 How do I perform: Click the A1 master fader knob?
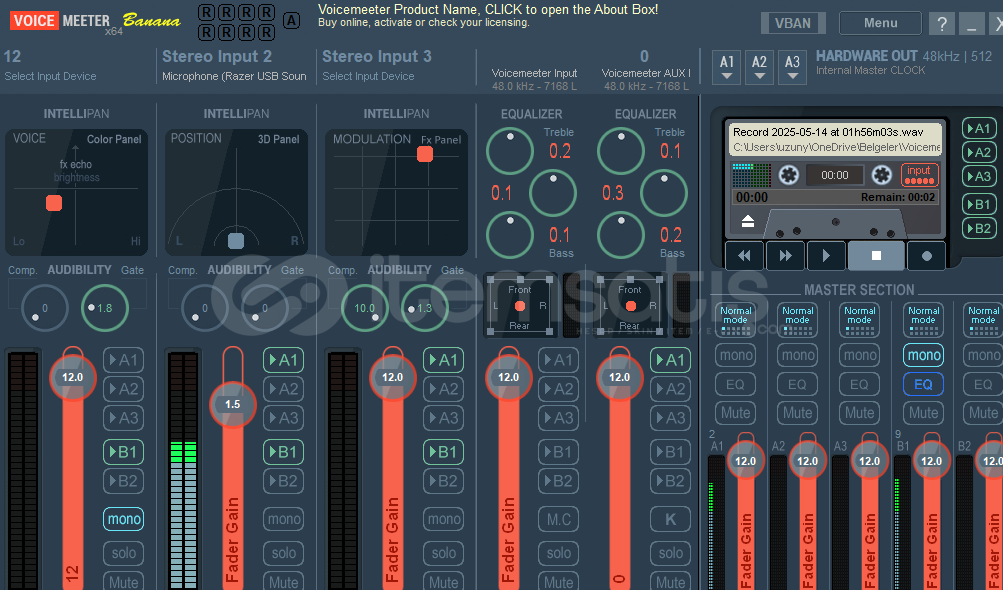click(x=745, y=461)
